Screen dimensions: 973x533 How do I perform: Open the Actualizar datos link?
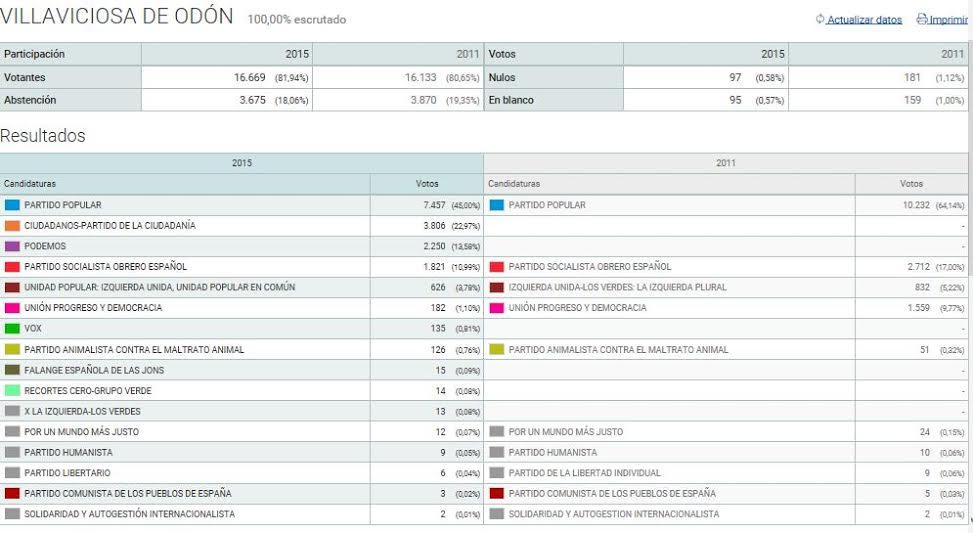pyautogui.click(x=864, y=20)
